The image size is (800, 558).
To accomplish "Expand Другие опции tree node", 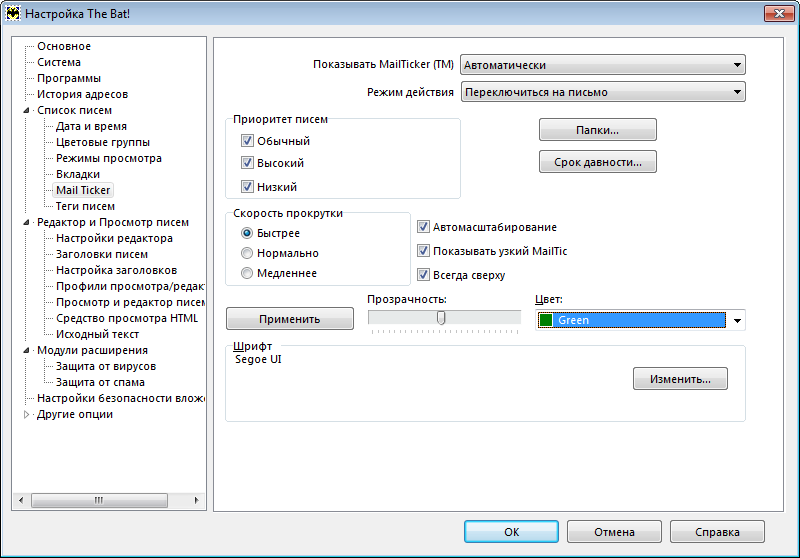I will pos(27,415).
